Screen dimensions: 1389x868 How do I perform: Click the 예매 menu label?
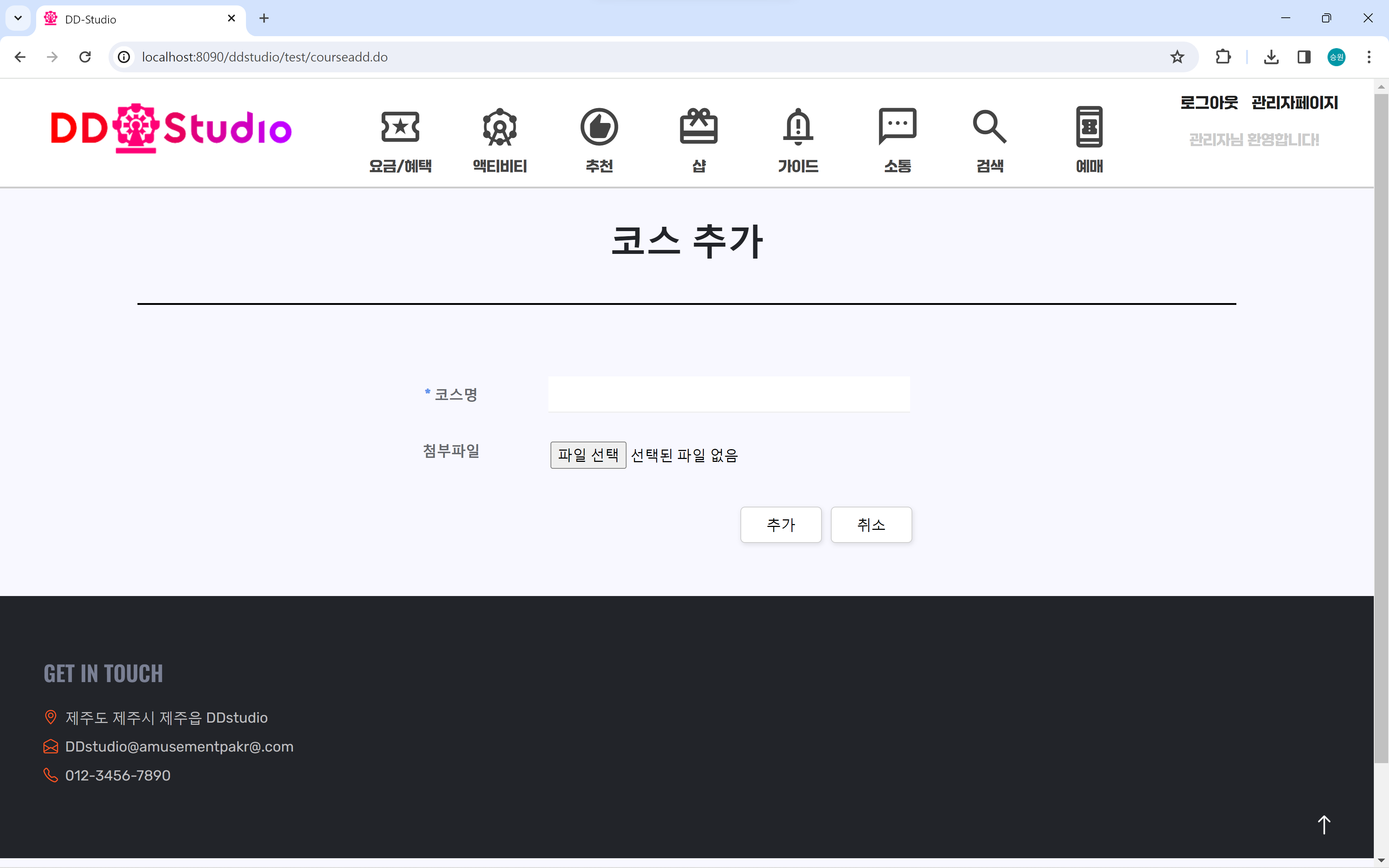coord(1089,166)
